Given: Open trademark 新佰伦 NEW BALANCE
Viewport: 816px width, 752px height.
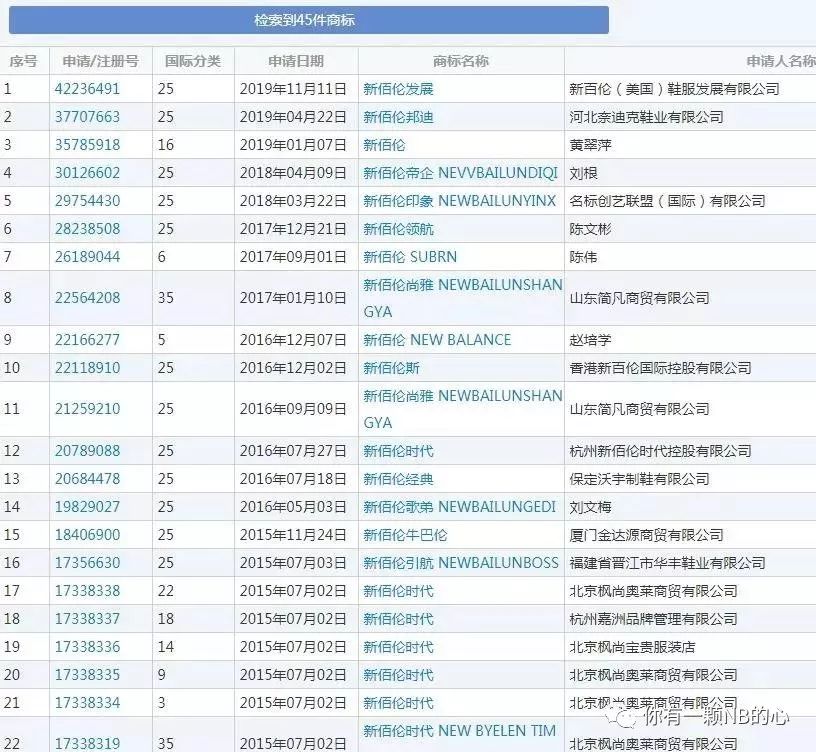Looking at the screenshot, I should click(437, 340).
